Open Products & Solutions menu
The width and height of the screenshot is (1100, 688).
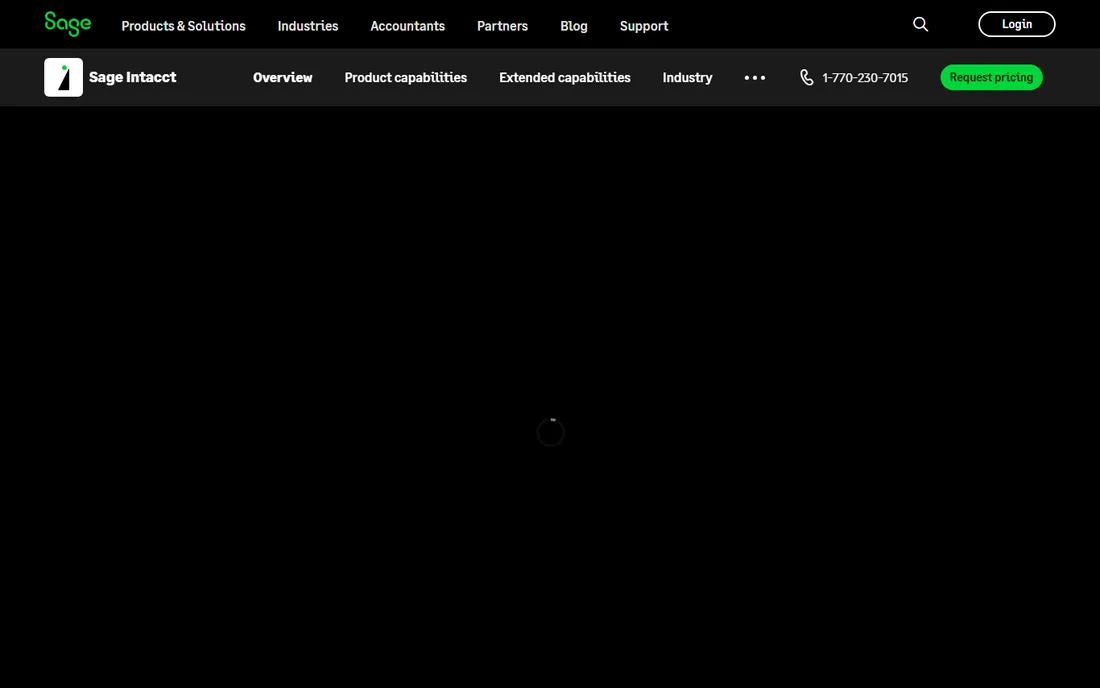point(183,26)
